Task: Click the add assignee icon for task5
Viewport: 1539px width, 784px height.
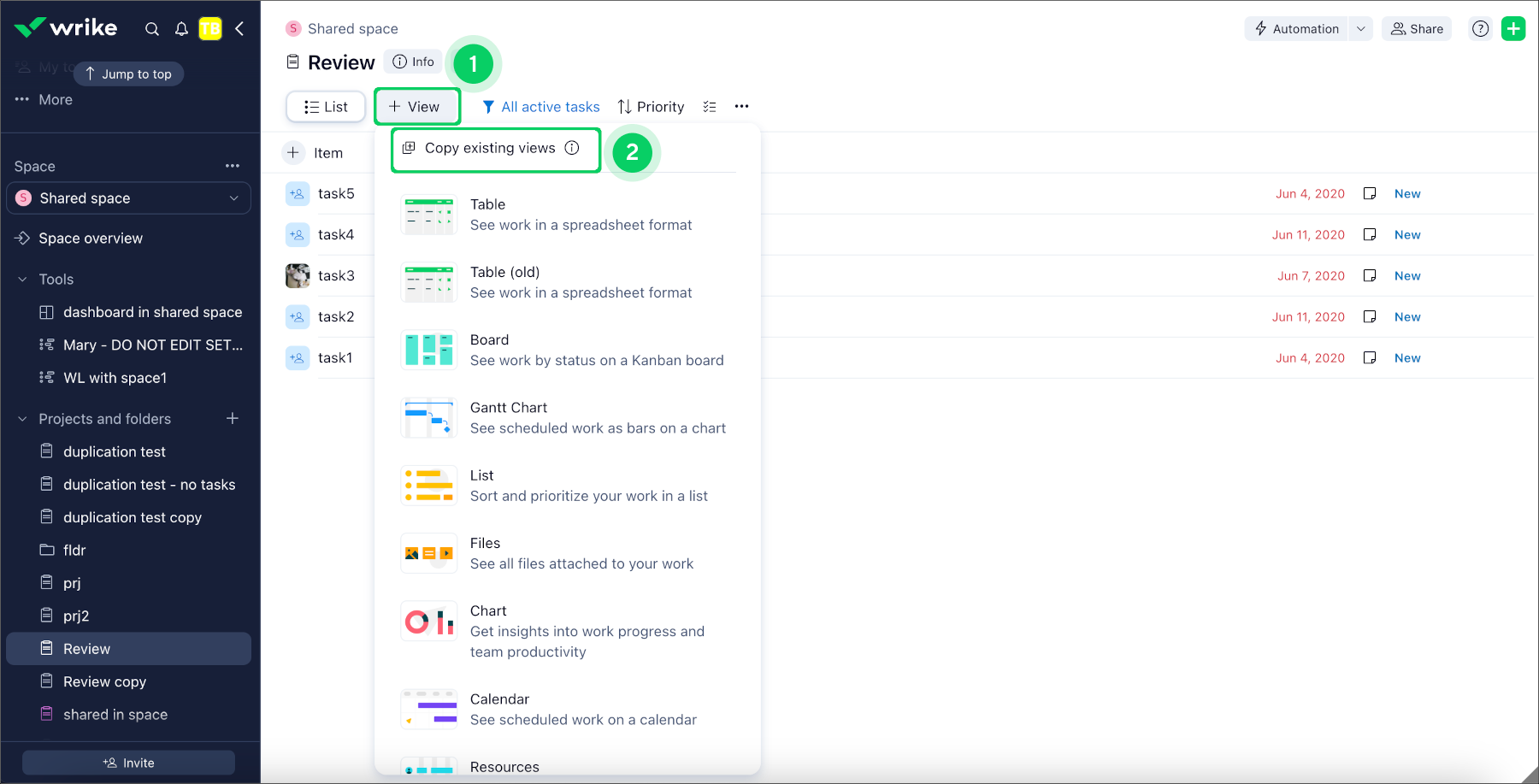Action: coord(298,194)
